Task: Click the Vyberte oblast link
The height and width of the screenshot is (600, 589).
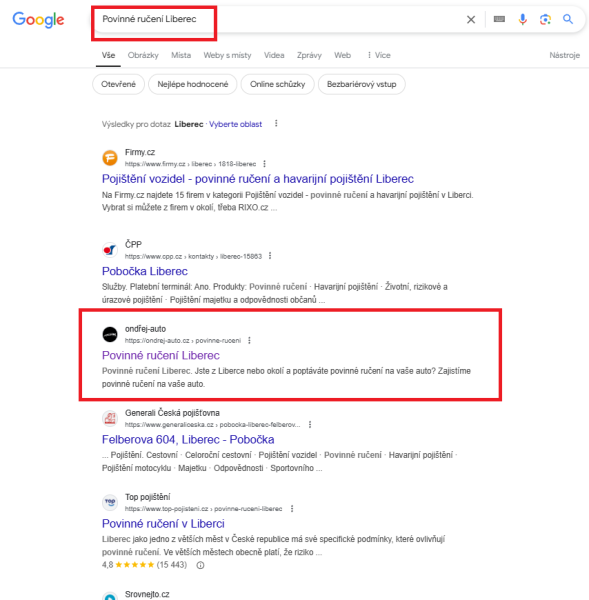Action: (235, 124)
